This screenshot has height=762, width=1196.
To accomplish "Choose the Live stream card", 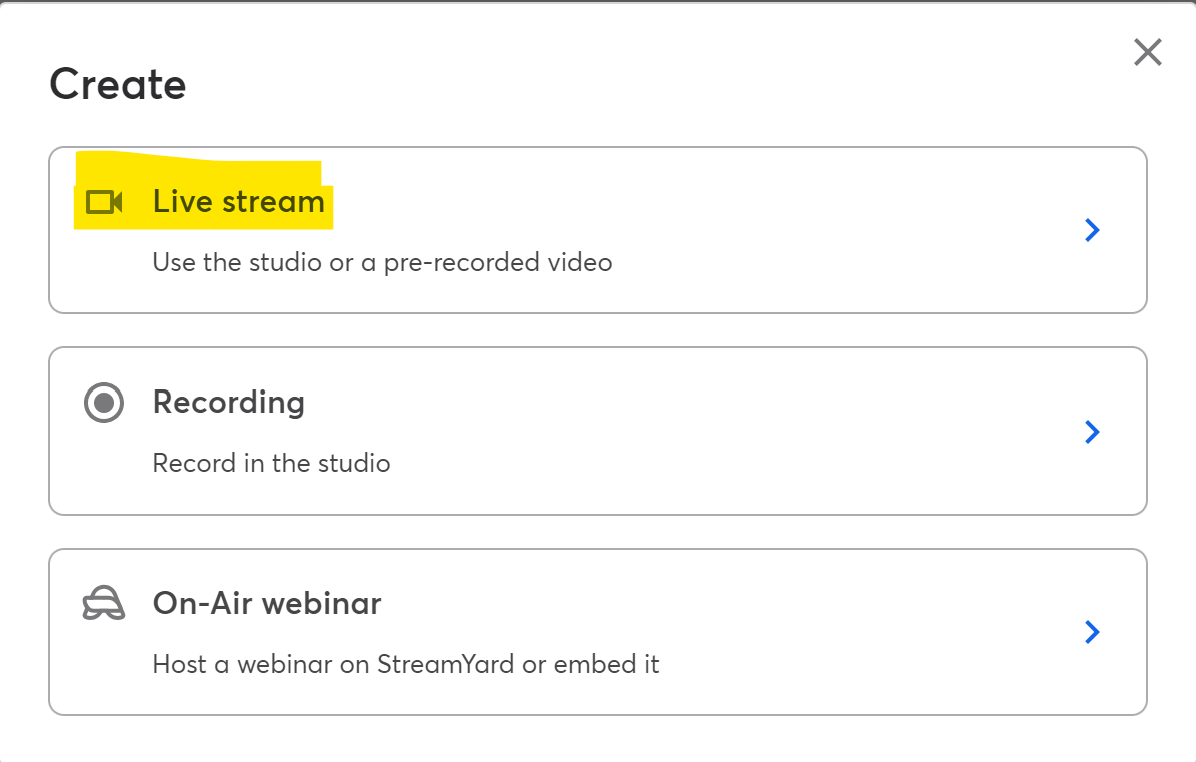I will click(598, 230).
